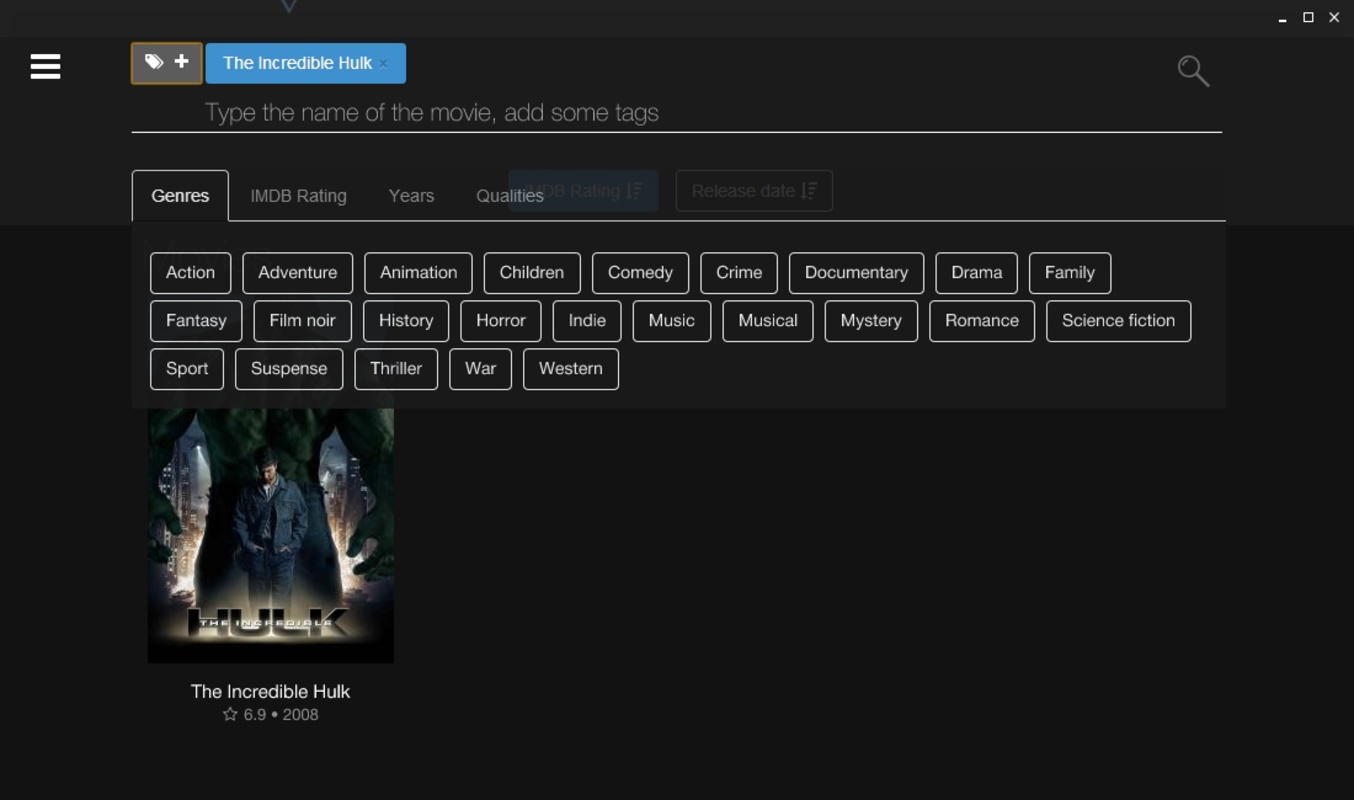Select the Genres tab
Viewport: 1354px width, 800px height.
tap(180, 196)
